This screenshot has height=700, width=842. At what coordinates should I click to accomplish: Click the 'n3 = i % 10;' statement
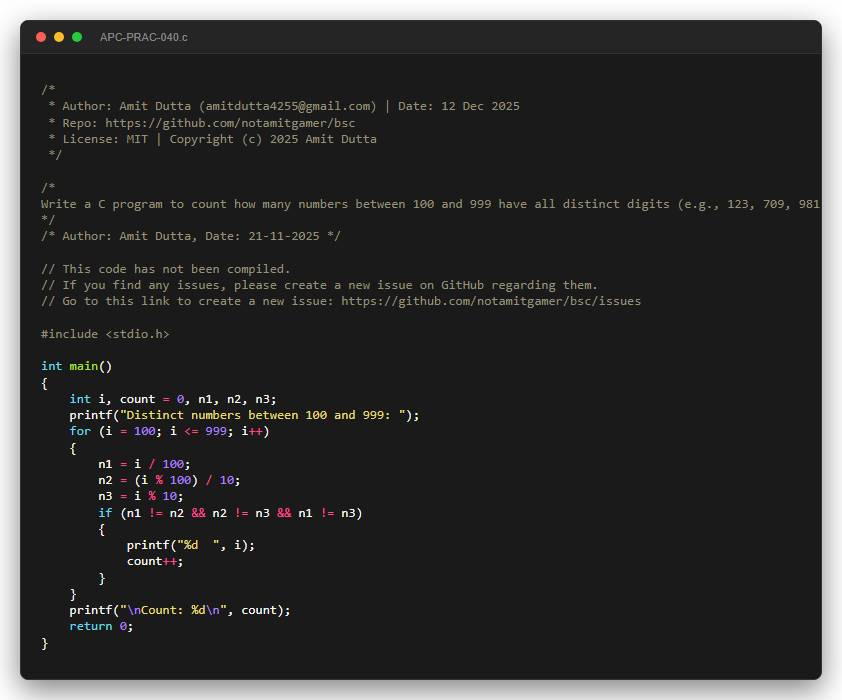[140, 497]
